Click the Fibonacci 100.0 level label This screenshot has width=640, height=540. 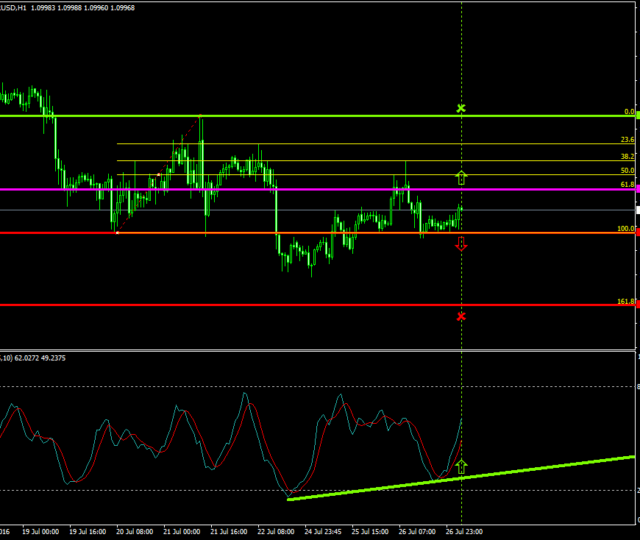tap(626, 228)
